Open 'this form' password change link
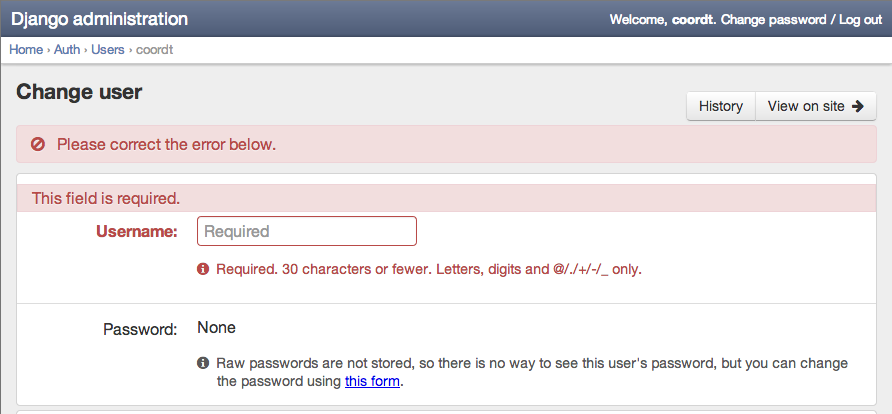The width and height of the screenshot is (892, 414). [373, 381]
